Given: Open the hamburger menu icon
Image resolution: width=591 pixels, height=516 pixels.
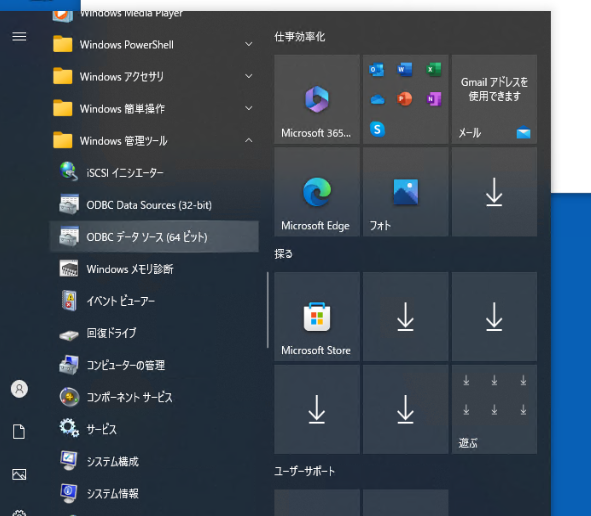Looking at the screenshot, I should coord(19,37).
